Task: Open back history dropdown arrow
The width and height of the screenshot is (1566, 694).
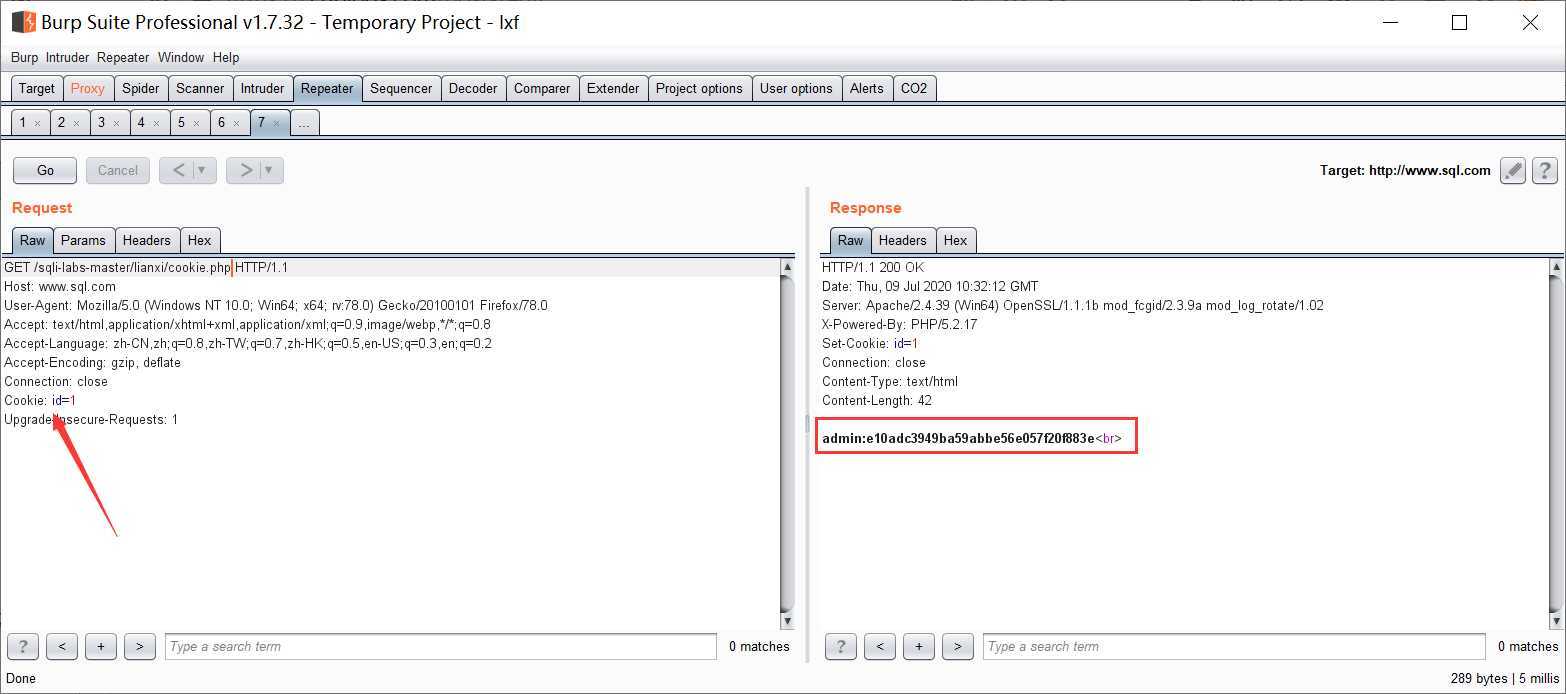Action: (x=203, y=170)
